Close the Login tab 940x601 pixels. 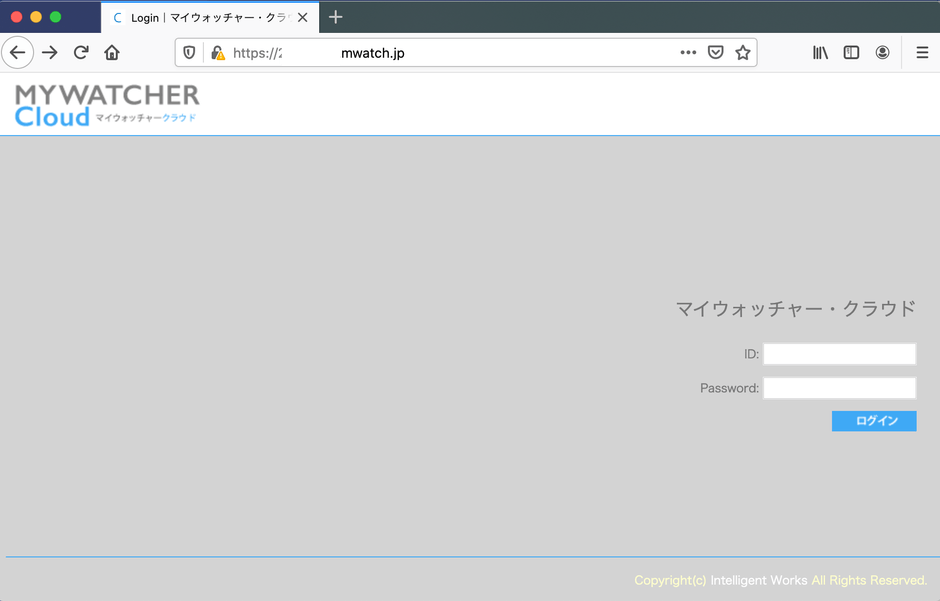pyautogui.click(x=302, y=17)
